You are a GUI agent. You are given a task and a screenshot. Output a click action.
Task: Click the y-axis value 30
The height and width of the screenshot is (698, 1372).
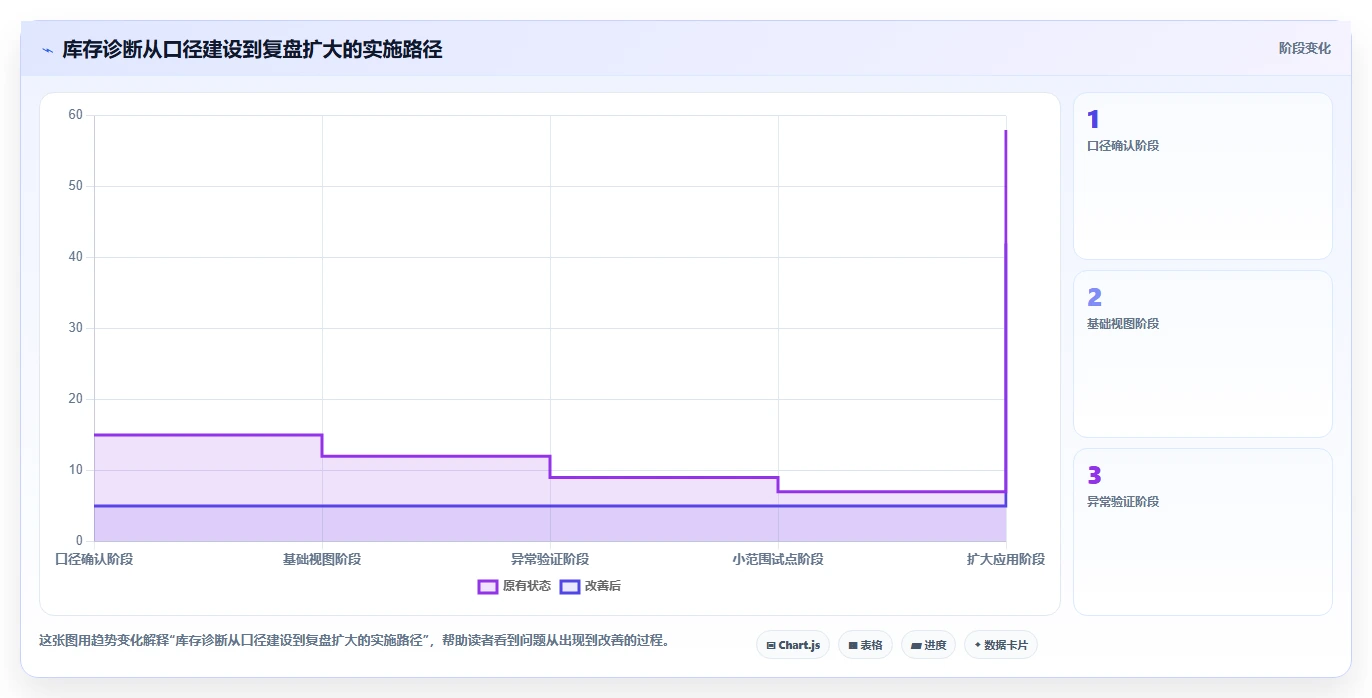point(75,328)
